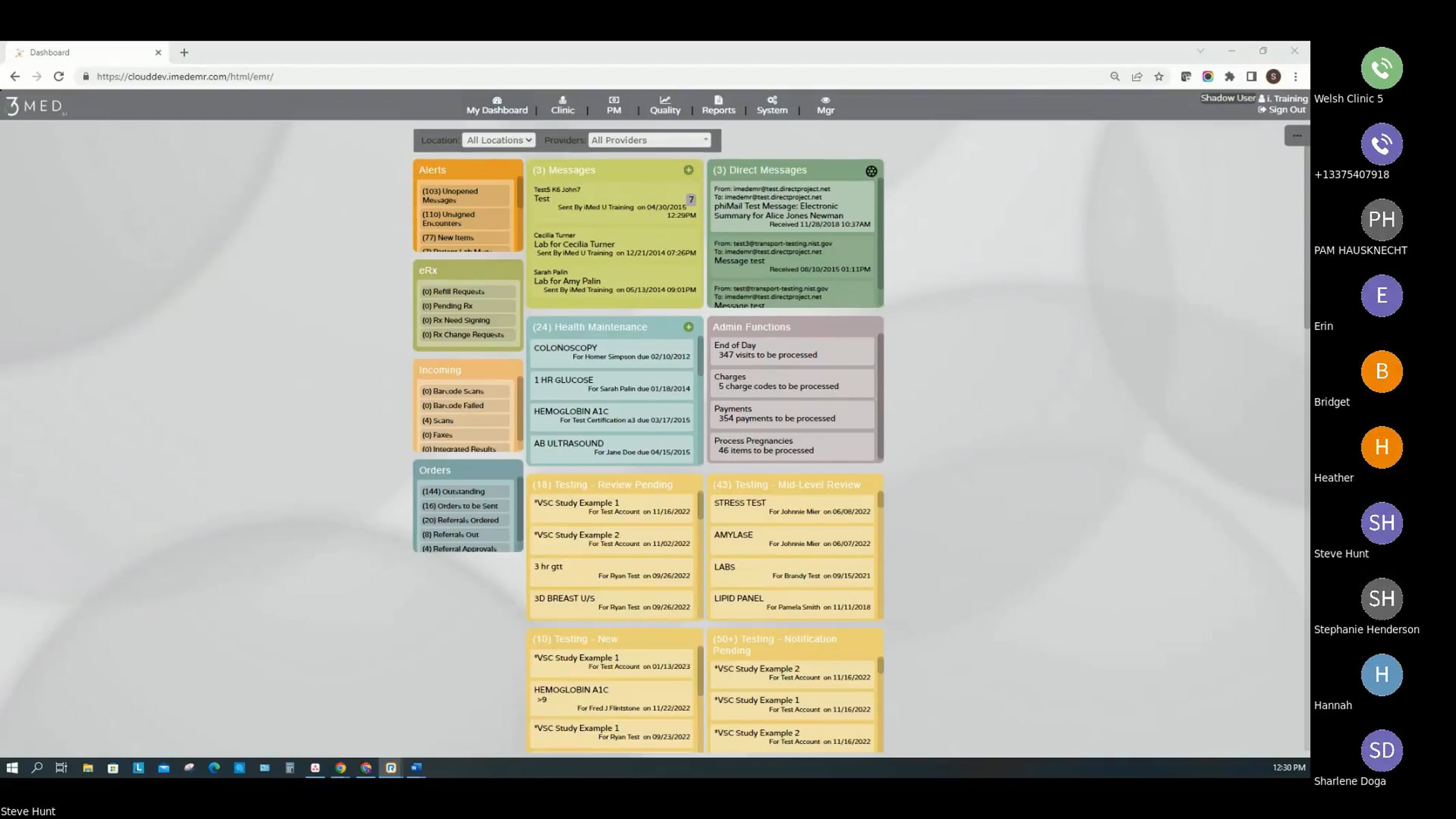
Task: Select COLONOSCOPY item for Homer Simpson
Action: pyautogui.click(x=612, y=352)
